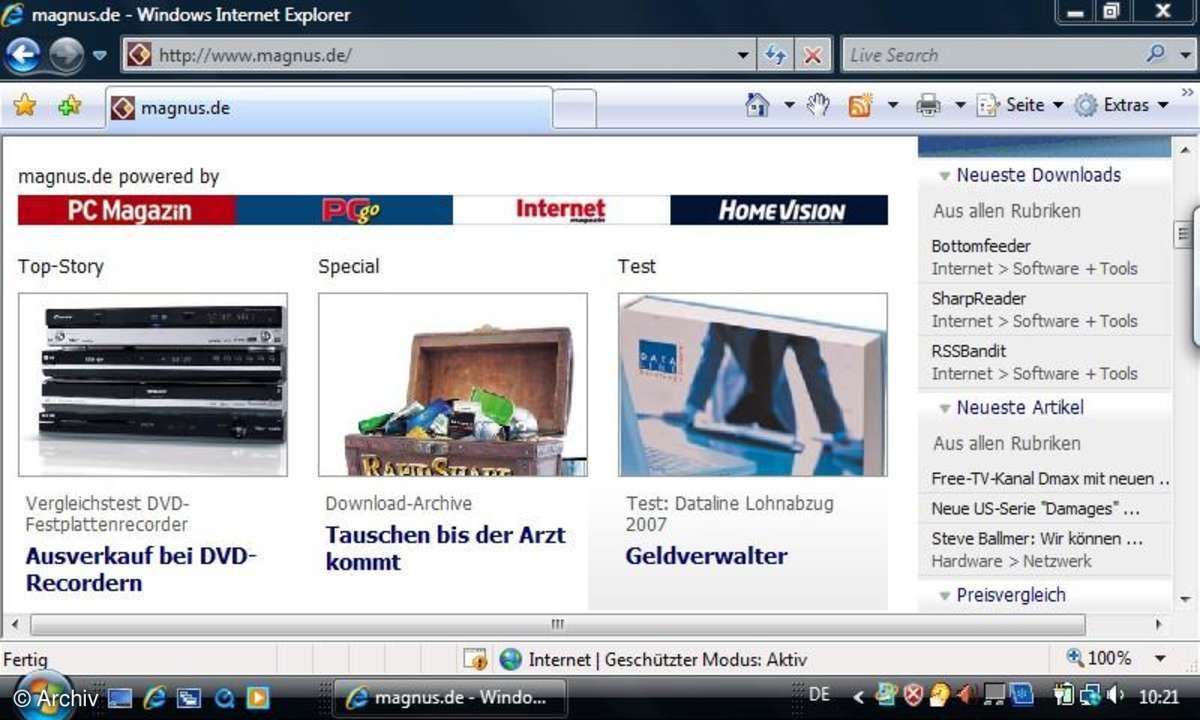Viewport: 1200px width, 720px height.
Task: Open the SharpReader download link
Action: click(x=979, y=298)
